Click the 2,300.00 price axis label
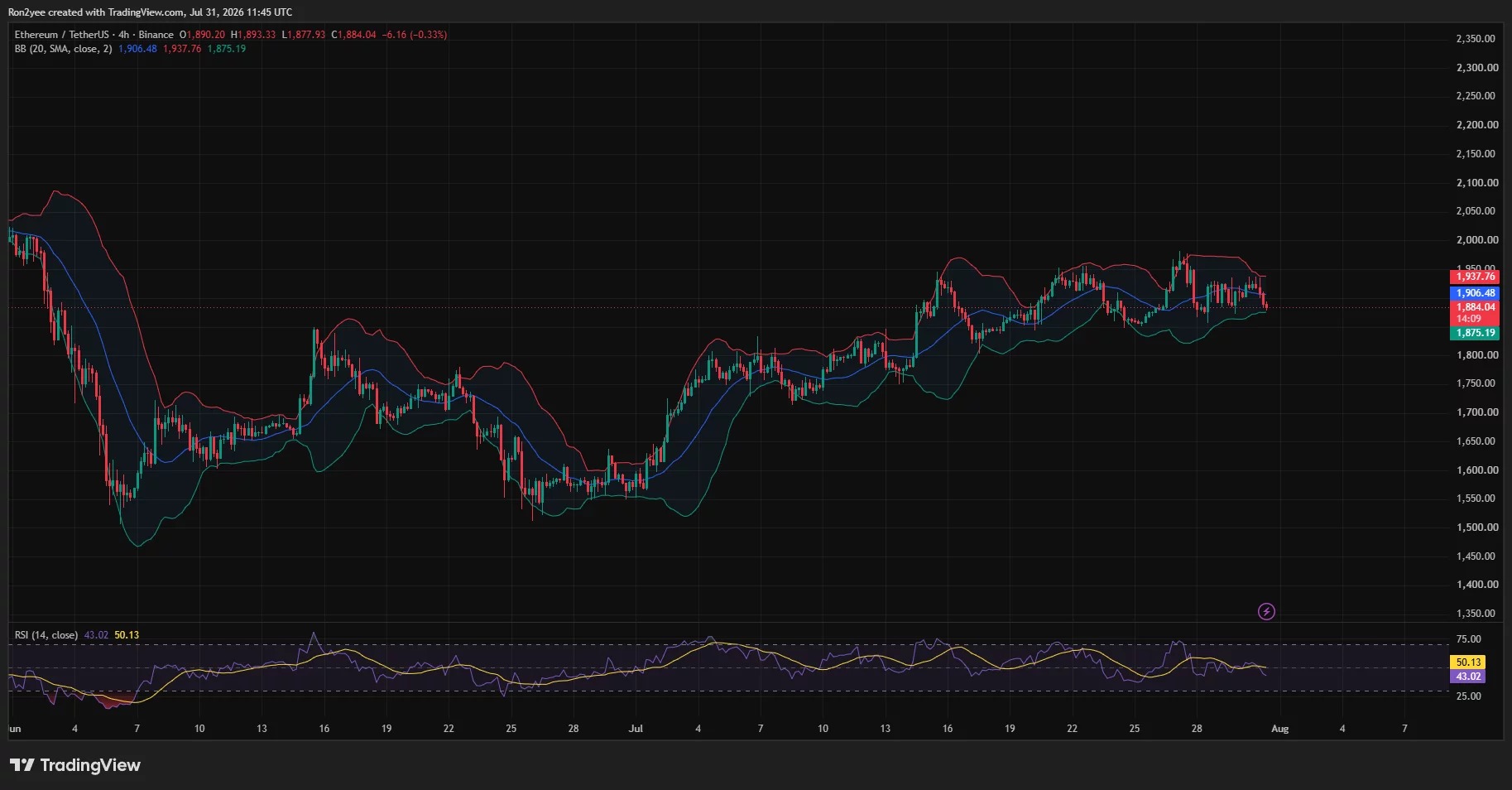Image resolution: width=1512 pixels, height=790 pixels. click(x=1477, y=68)
